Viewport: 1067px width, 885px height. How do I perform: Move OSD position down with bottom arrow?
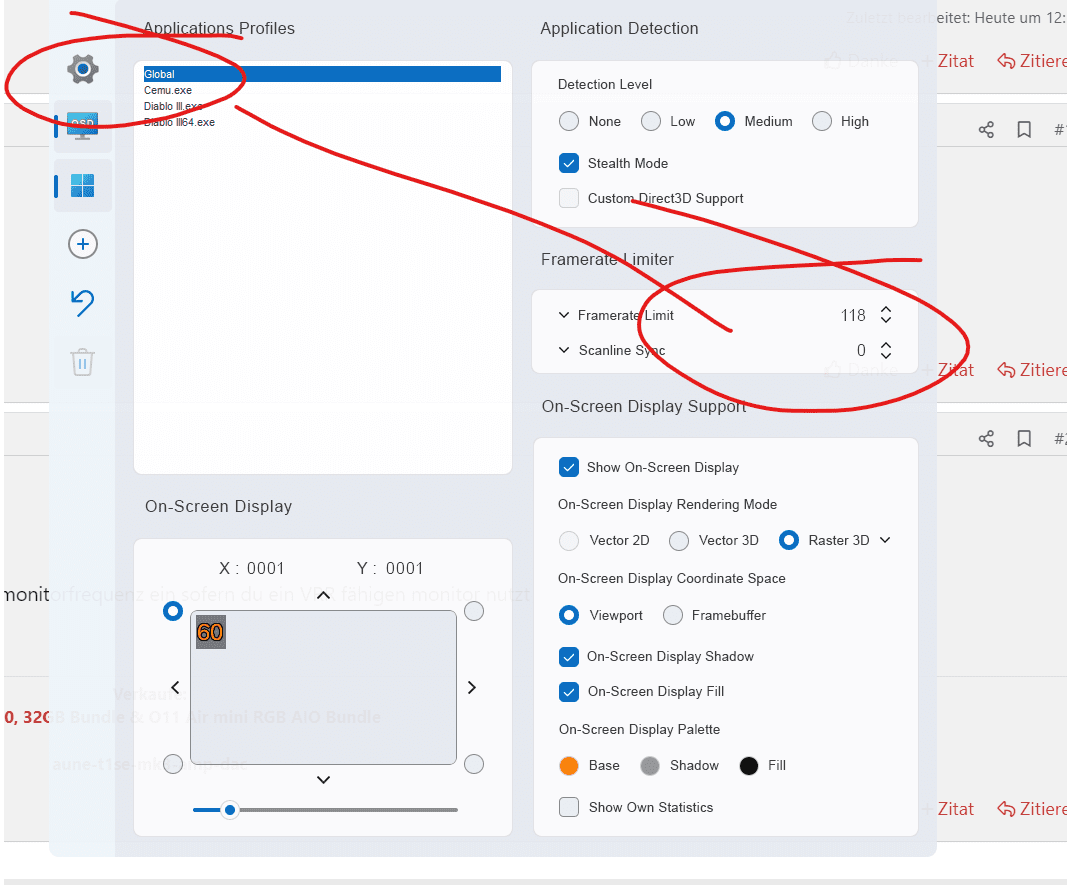[x=324, y=780]
